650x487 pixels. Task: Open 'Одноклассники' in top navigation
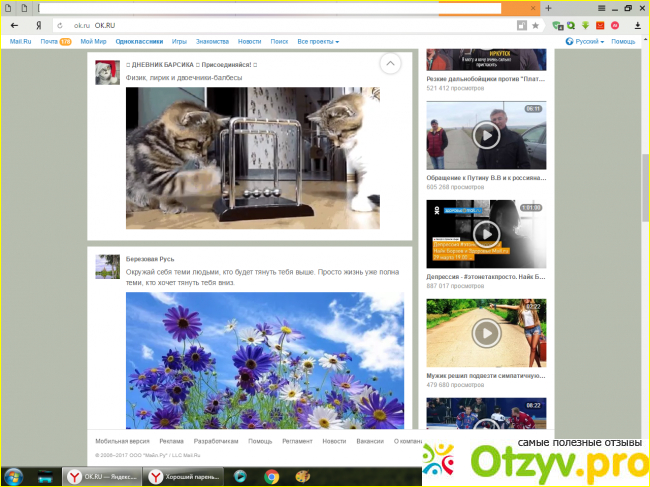pyautogui.click(x=139, y=42)
